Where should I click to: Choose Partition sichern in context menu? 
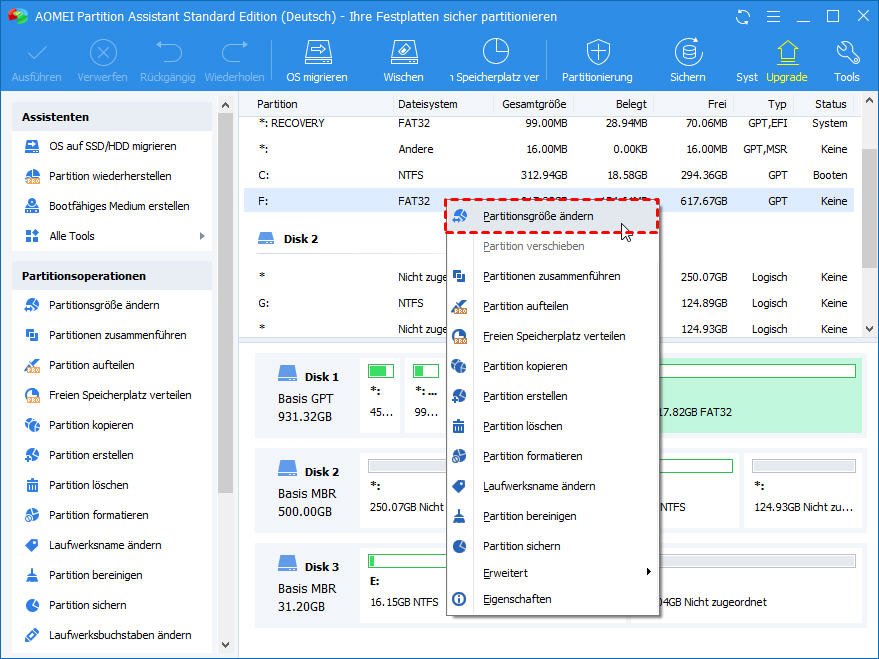(552, 546)
